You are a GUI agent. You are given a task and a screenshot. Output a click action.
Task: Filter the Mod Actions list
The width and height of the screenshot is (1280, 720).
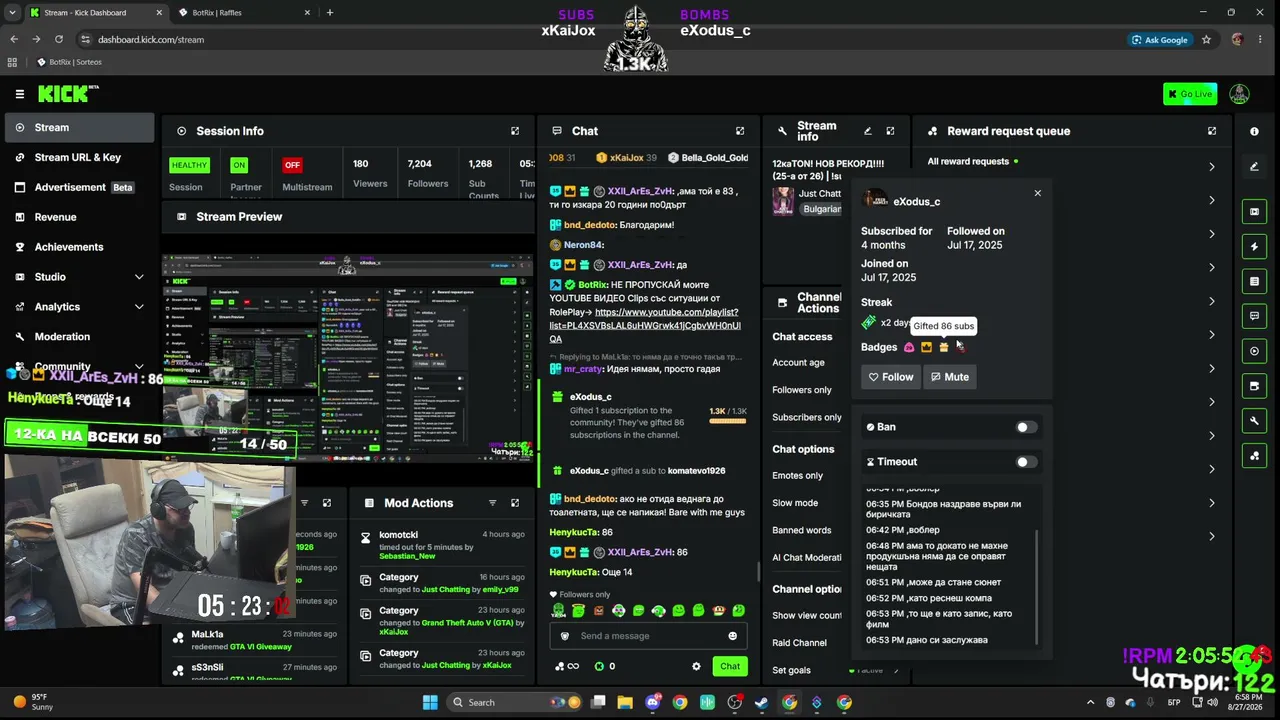492,503
